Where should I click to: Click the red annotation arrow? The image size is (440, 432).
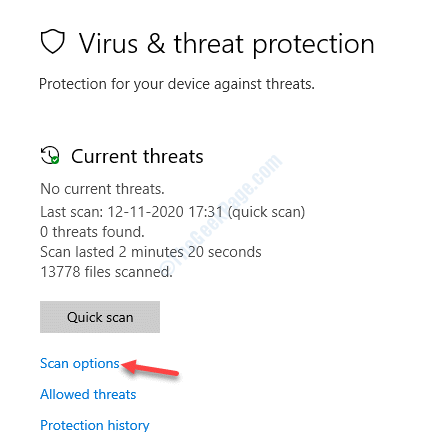pos(150,367)
